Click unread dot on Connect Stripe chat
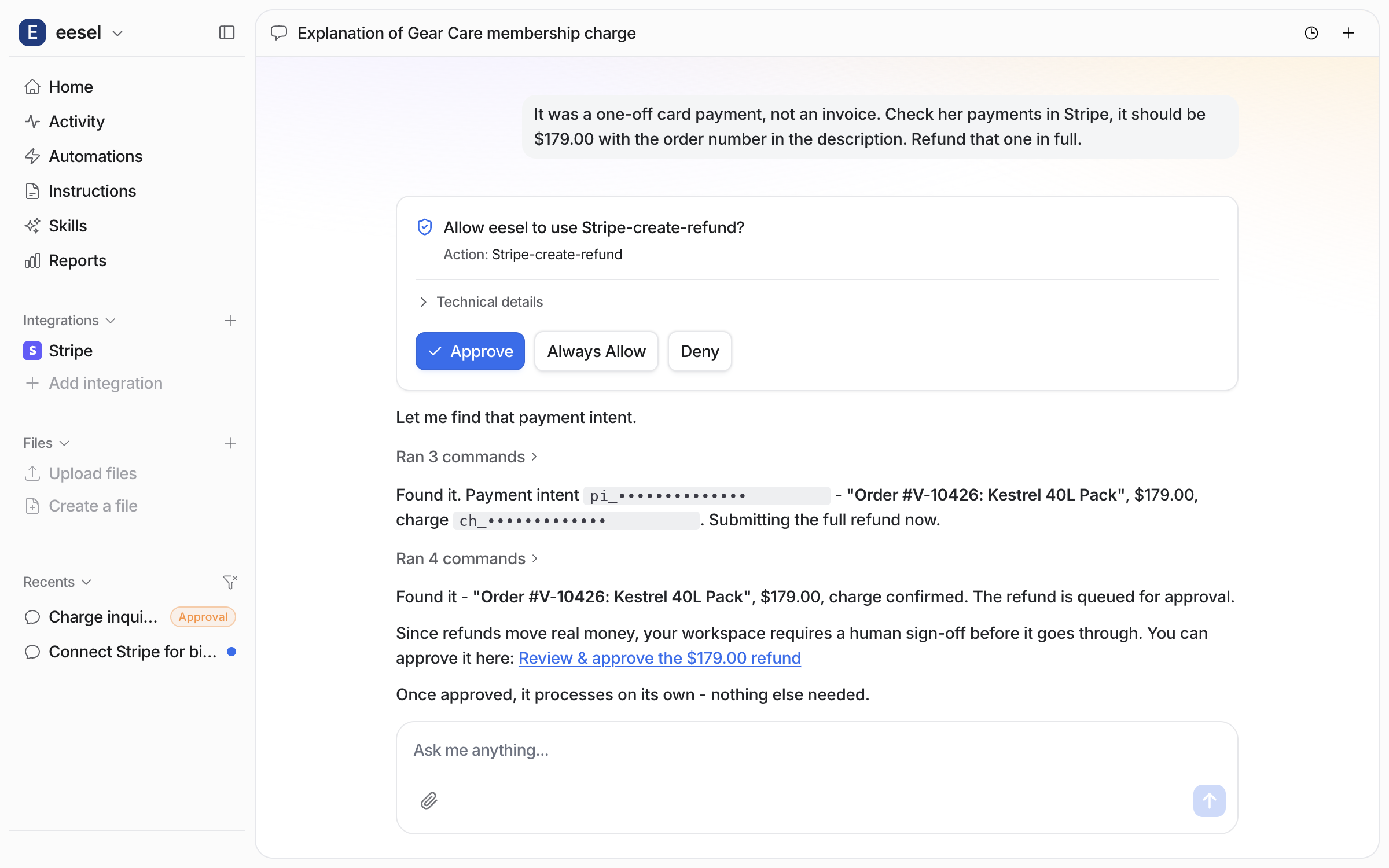The width and height of the screenshot is (1389, 868). point(231,652)
